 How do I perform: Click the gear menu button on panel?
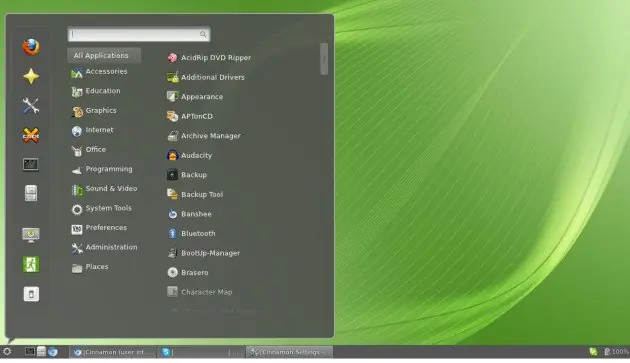click(7, 352)
